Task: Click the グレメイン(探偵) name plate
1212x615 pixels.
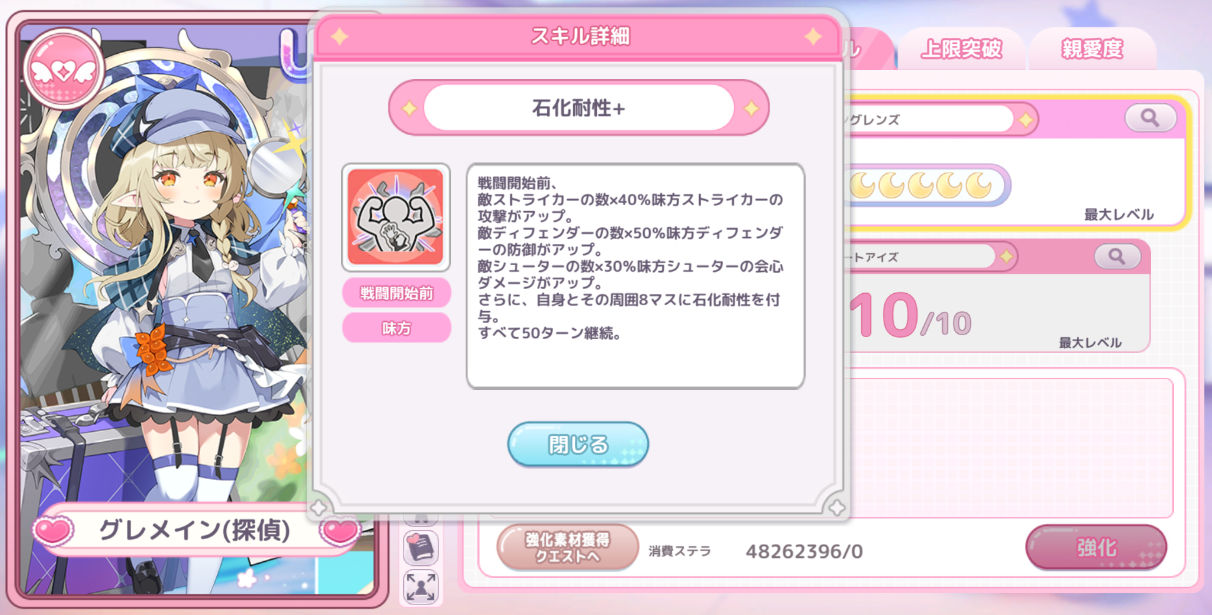Action: tap(195, 530)
